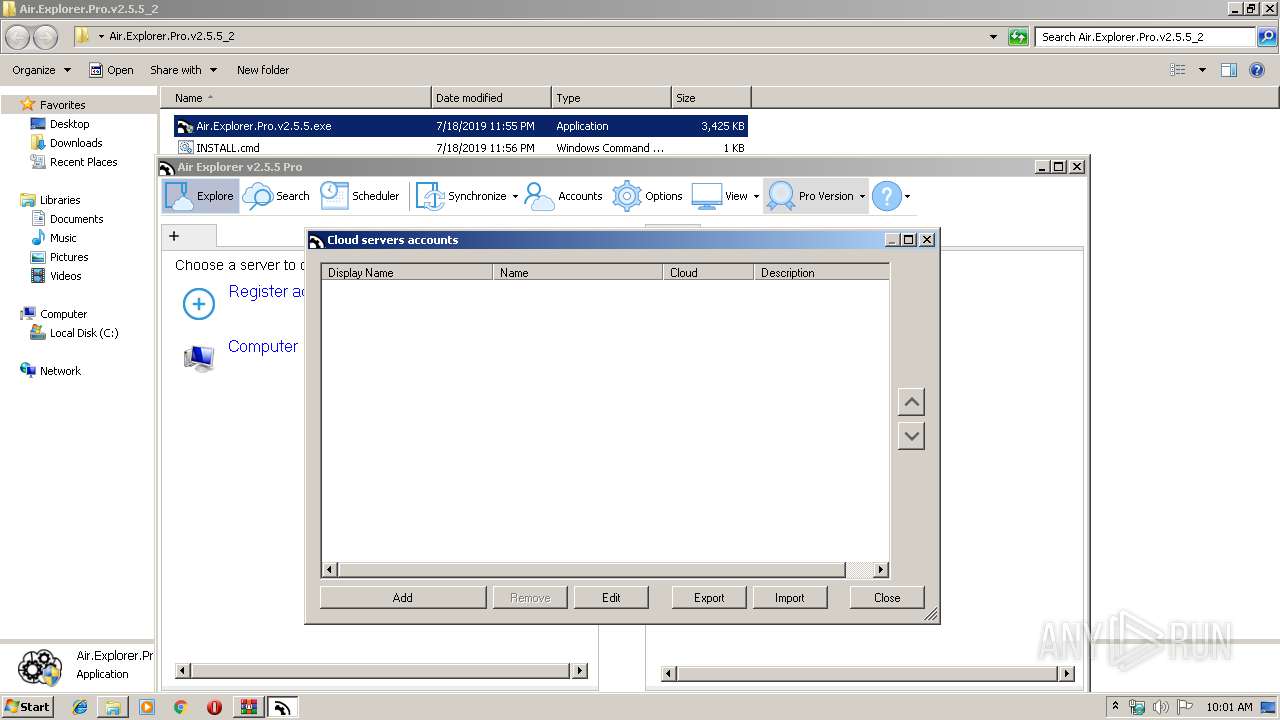Image resolution: width=1280 pixels, height=720 pixels.
Task: Open the Scheduler in Air Explorer toolbar
Action: tap(361, 196)
